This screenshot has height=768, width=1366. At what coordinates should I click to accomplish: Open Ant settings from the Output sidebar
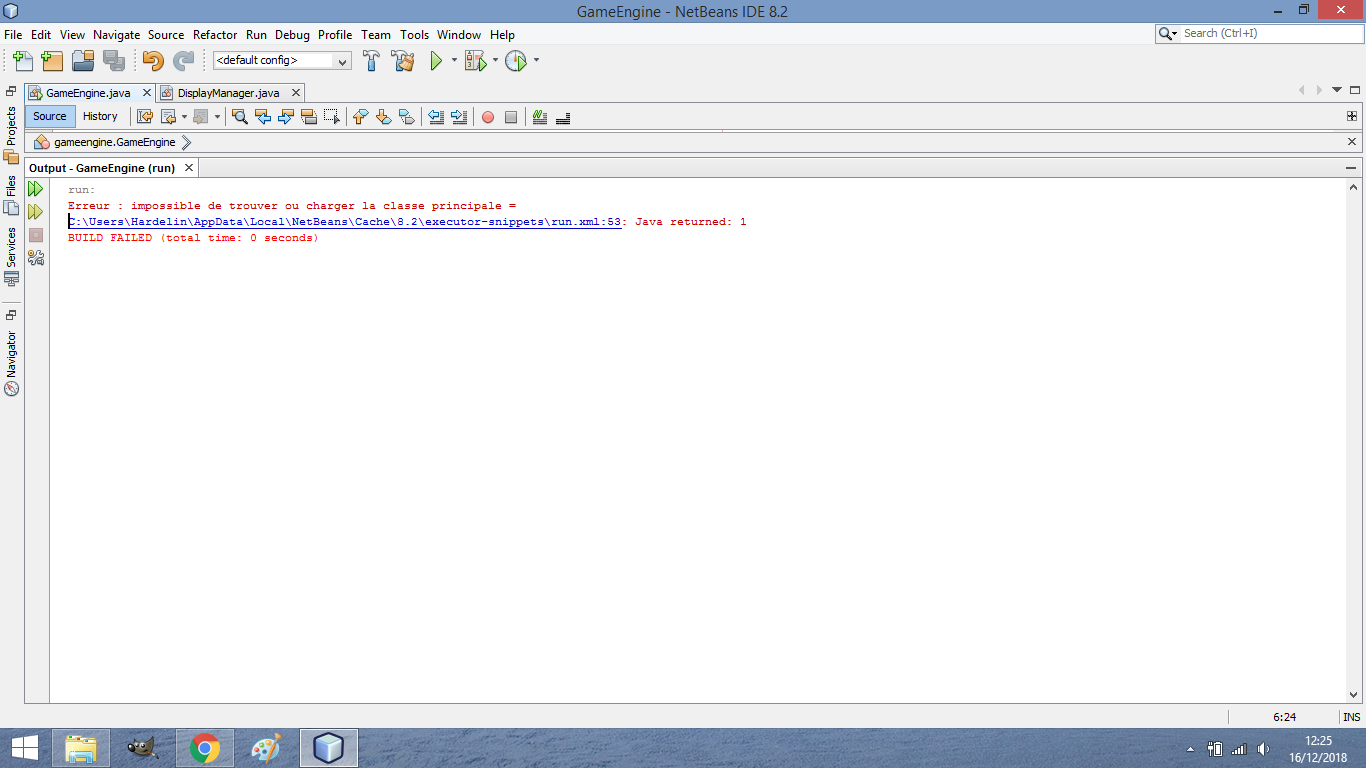tap(36, 258)
